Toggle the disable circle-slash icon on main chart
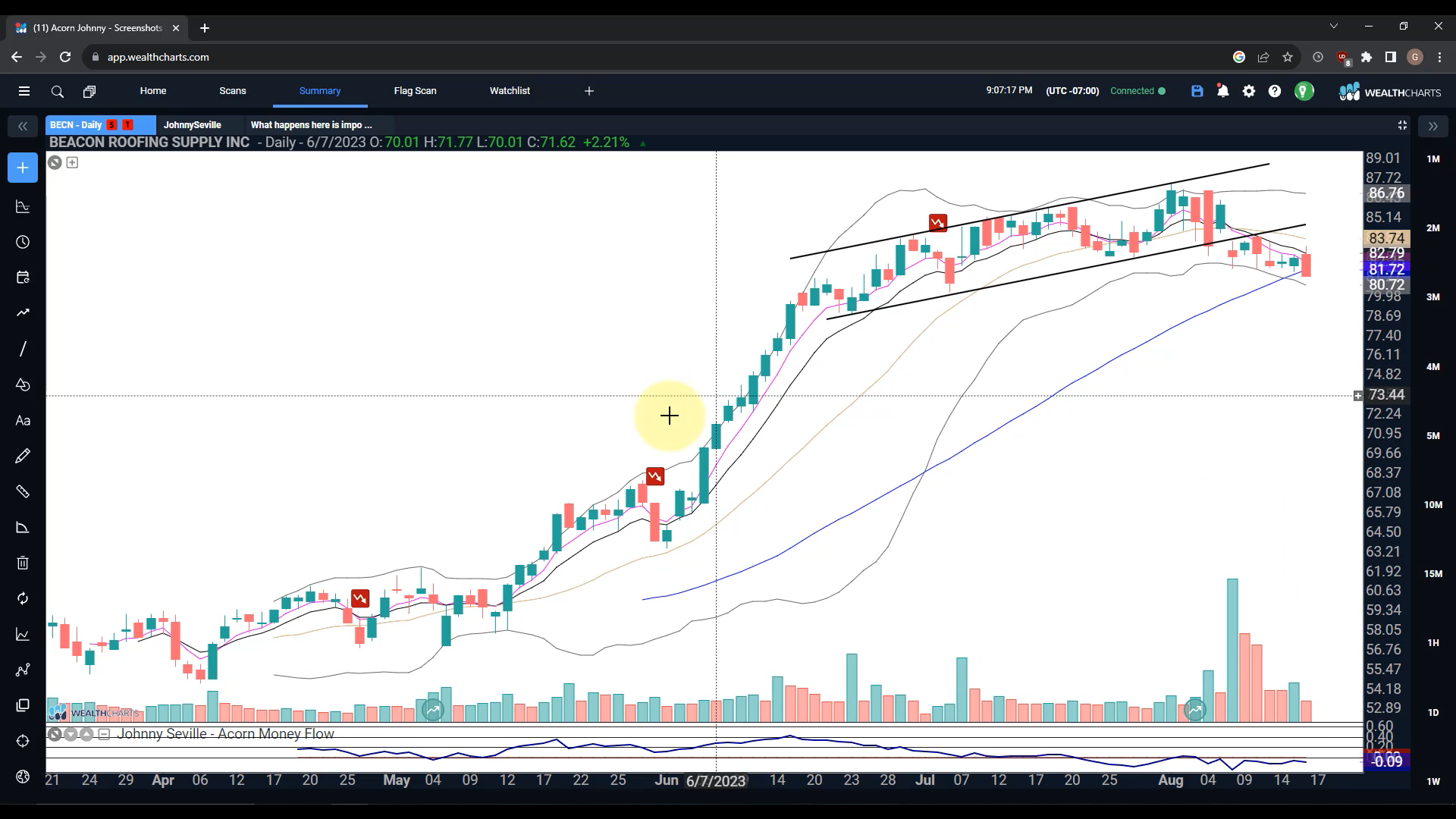 (55, 162)
